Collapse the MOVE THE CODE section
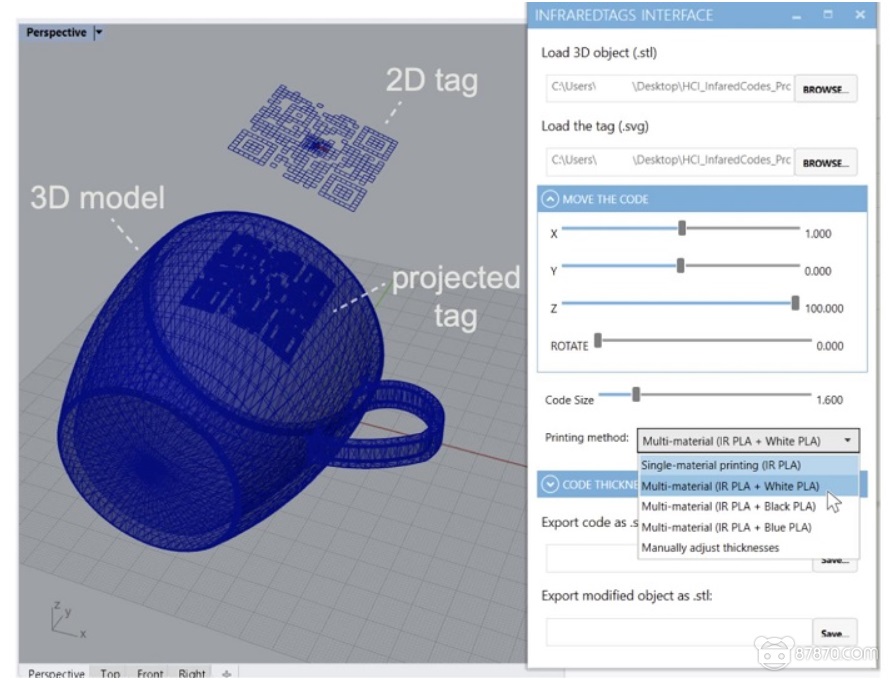The image size is (895, 685). click(x=551, y=199)
